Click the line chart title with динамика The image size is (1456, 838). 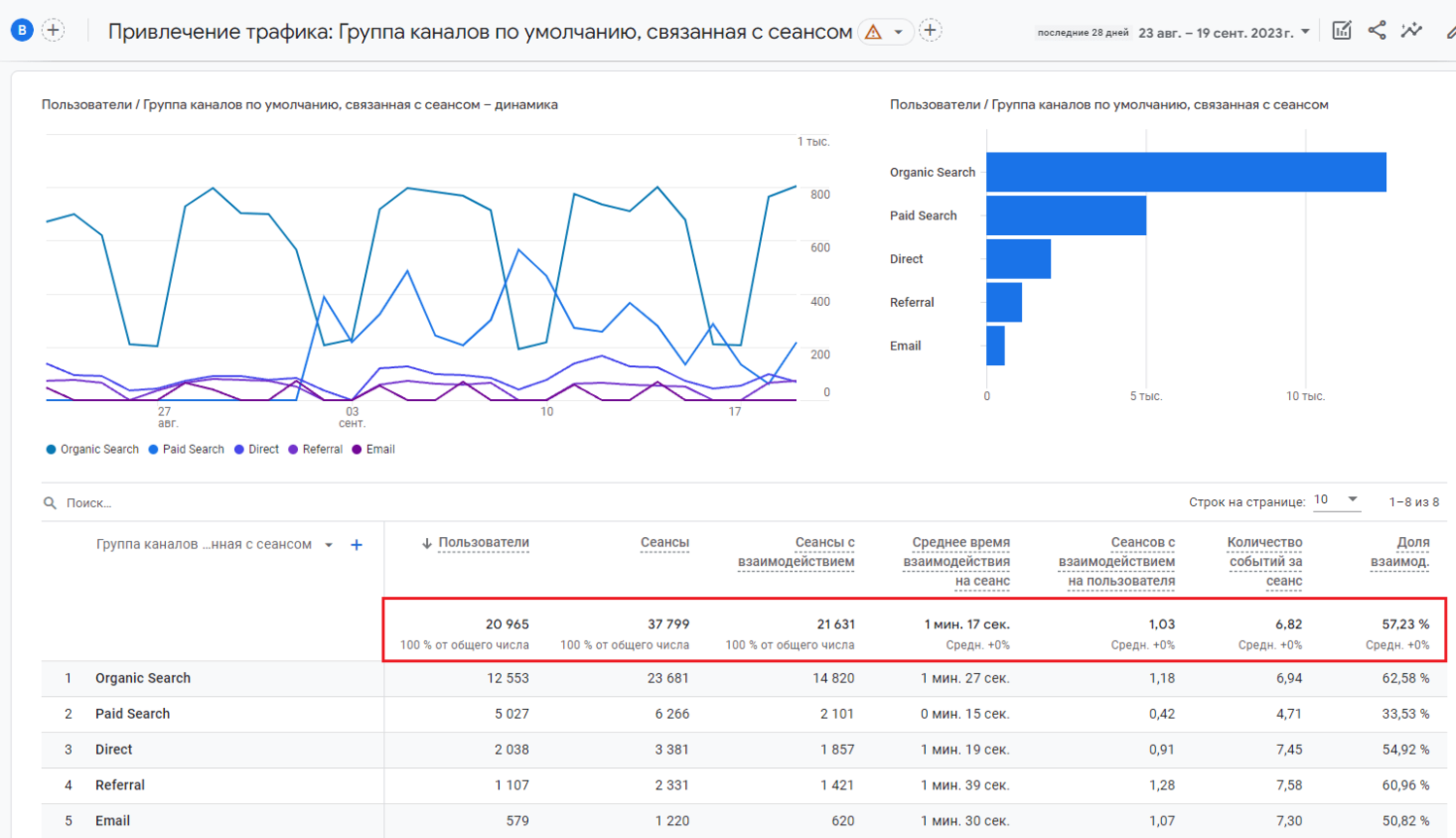pyautogui.click(x=299, y=105)
